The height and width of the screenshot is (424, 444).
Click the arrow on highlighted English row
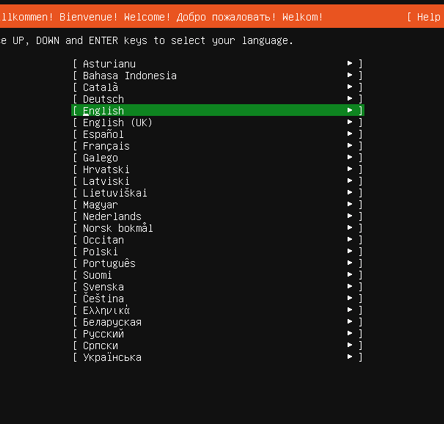[x=350, y=110]
